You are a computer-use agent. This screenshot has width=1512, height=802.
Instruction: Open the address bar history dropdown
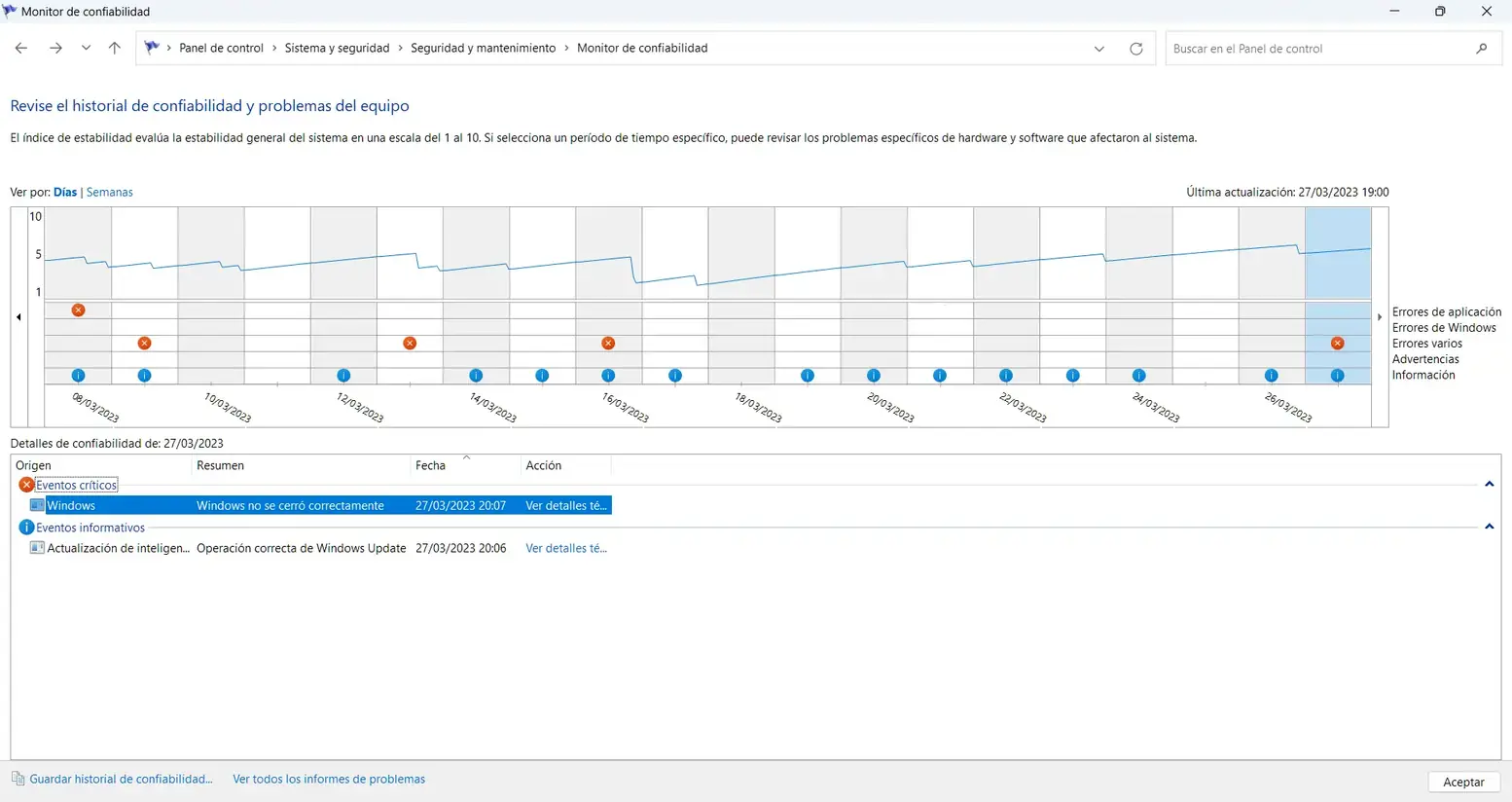(1099, 49)
